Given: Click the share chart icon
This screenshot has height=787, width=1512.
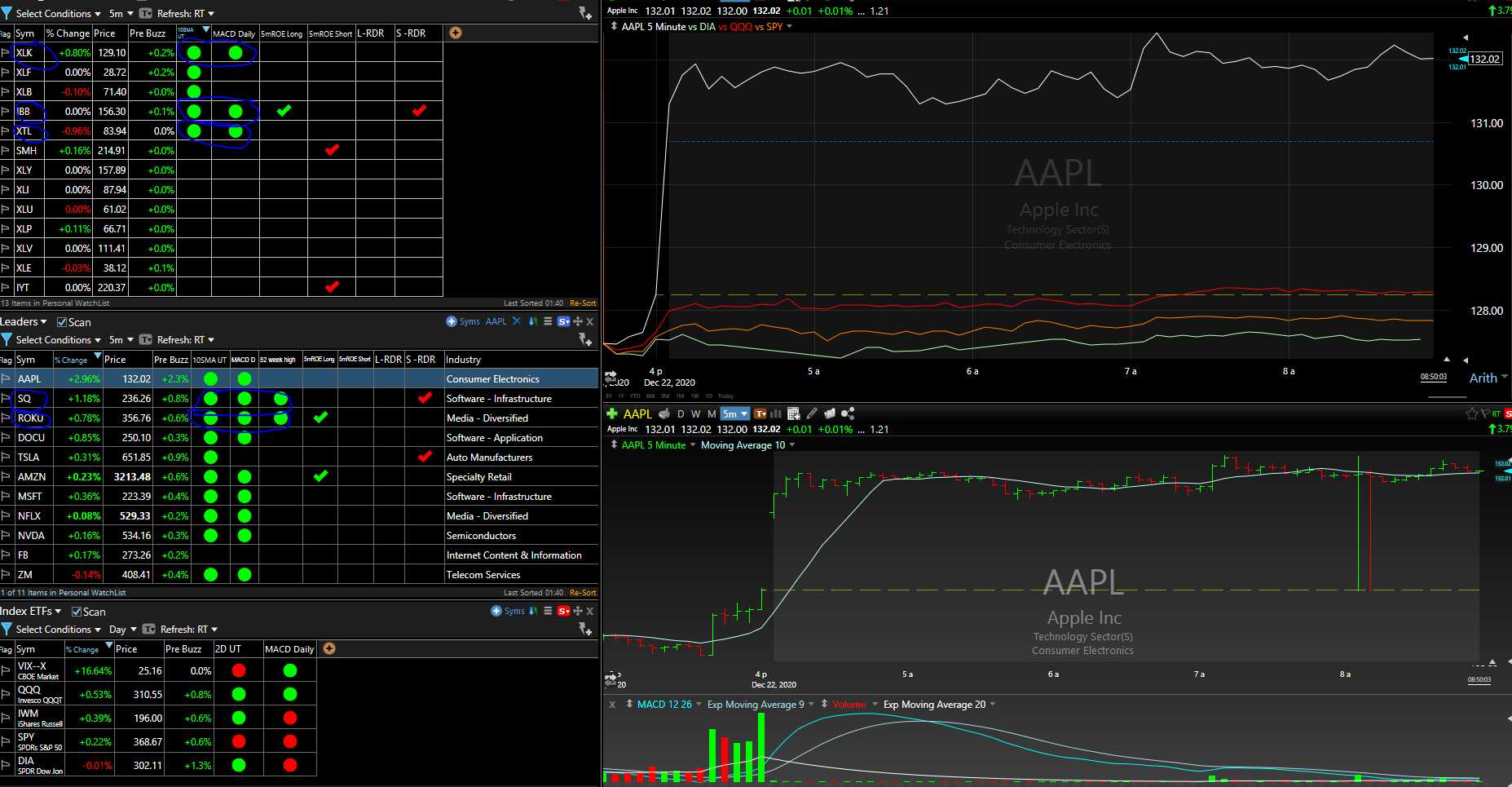Looking at the screenshot, I should pos(848,413).
